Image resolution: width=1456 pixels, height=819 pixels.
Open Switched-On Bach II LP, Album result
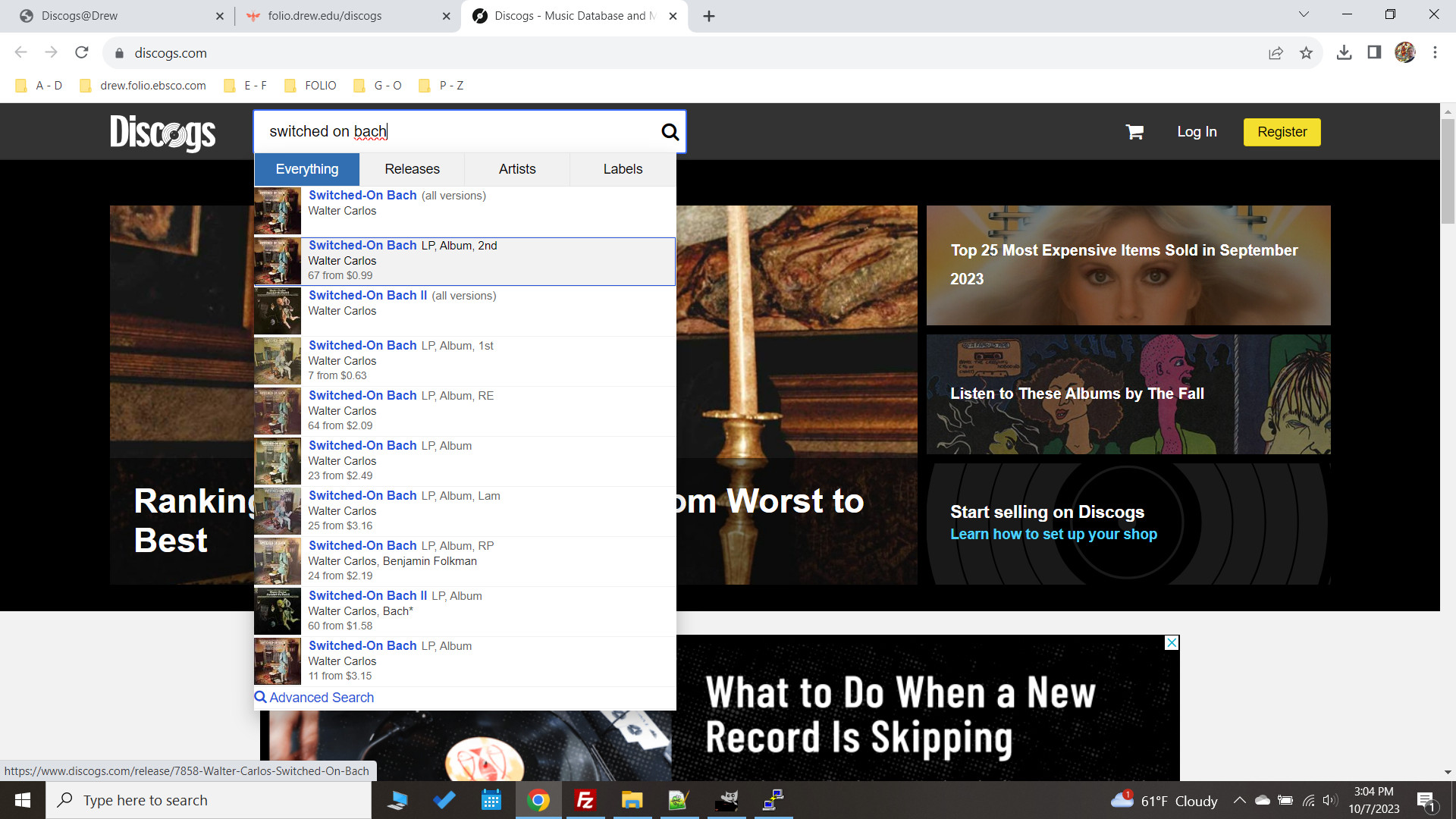coord(465,611)
